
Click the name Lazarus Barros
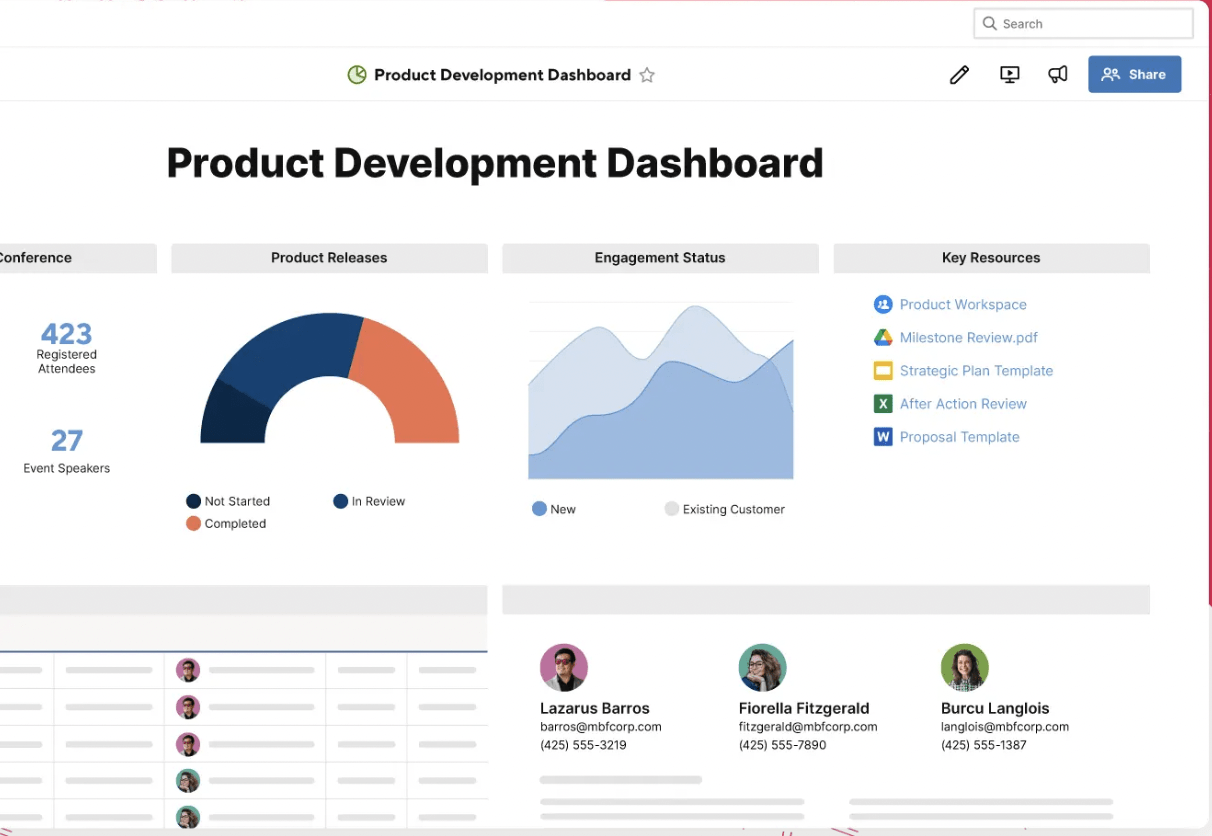(595, 708)
